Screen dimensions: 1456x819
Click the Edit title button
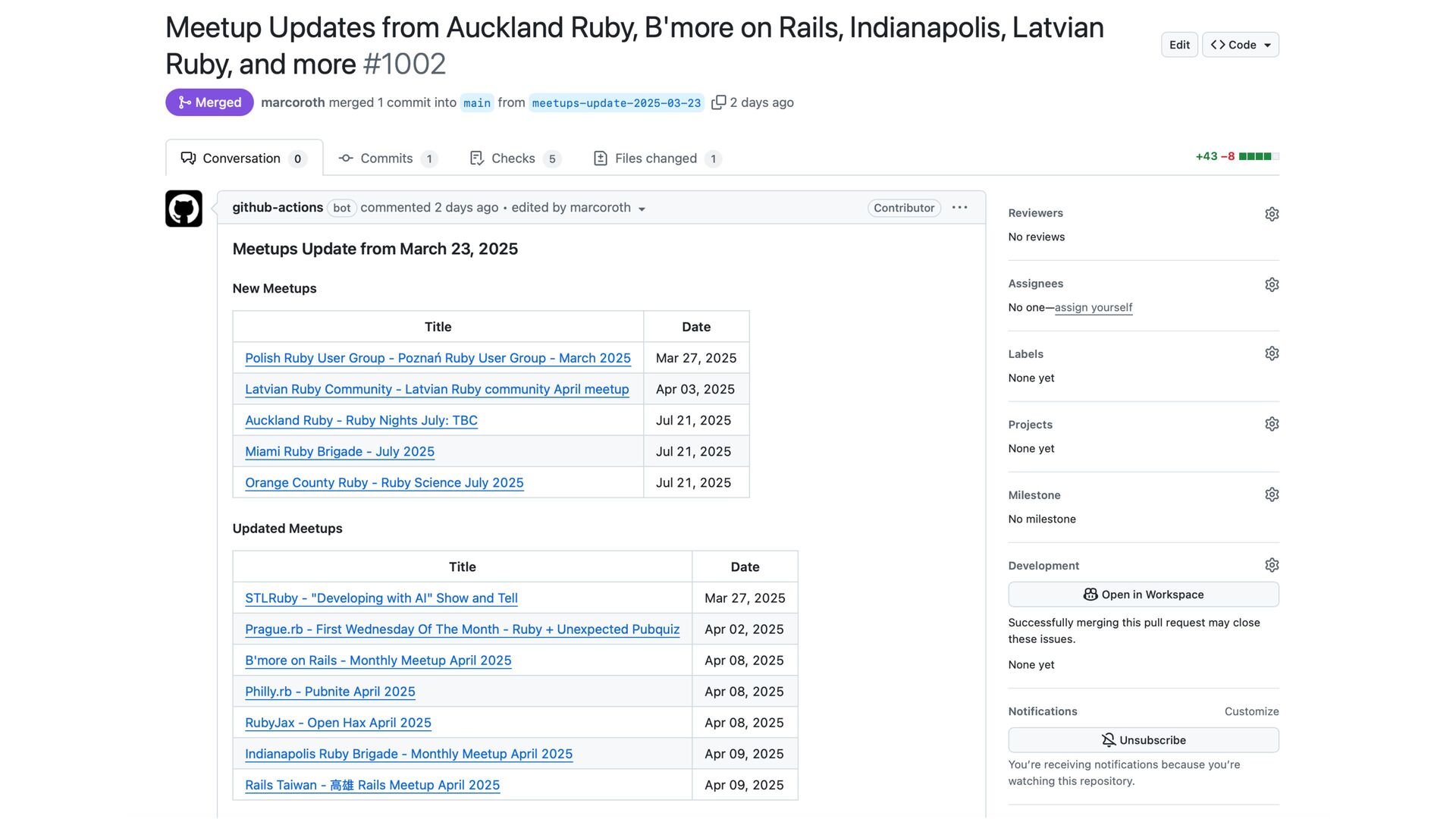click(x=1178, y=45)
